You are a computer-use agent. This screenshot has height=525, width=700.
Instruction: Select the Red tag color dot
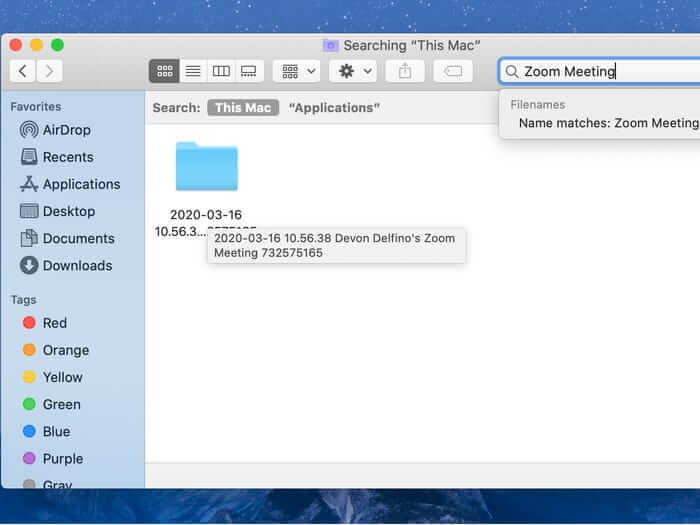click(x=29, y=323)
